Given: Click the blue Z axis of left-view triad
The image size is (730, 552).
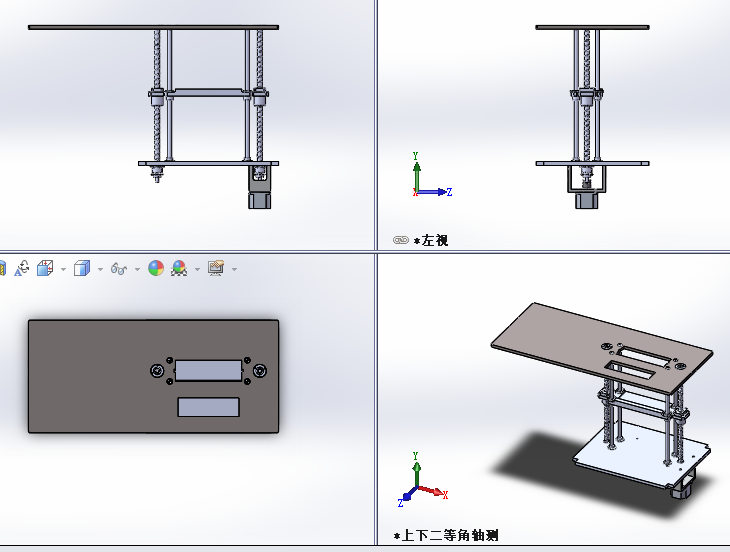Looking at the screenshot, I should tap(434, 192).
